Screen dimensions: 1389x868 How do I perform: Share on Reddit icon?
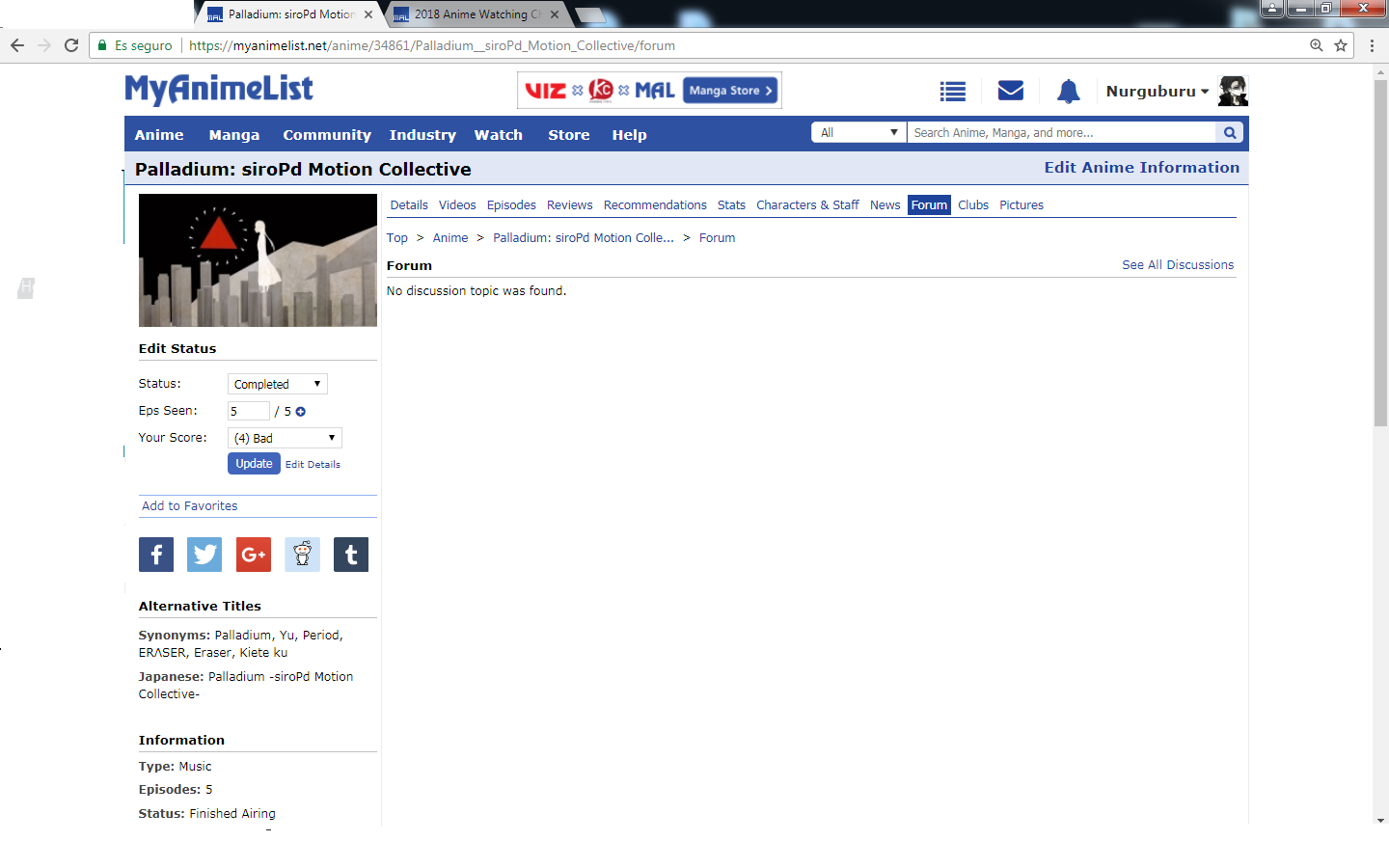[x=302, y=555]
